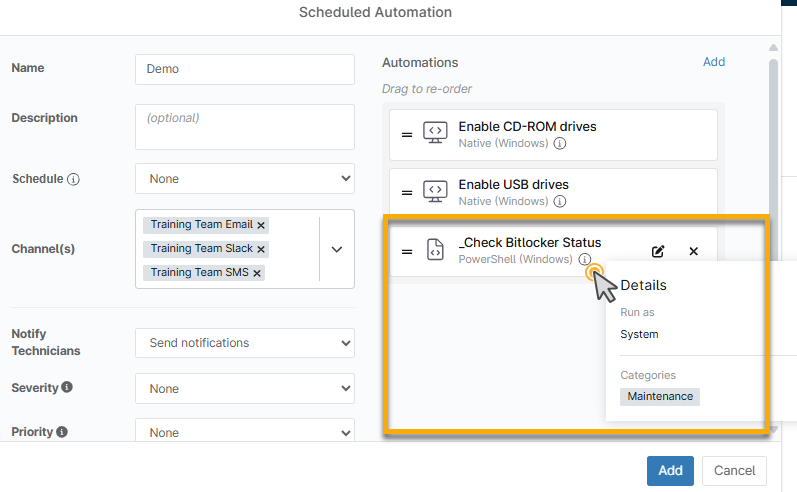Click info icon under Enable CD-ROM drives

pos(560,144)
